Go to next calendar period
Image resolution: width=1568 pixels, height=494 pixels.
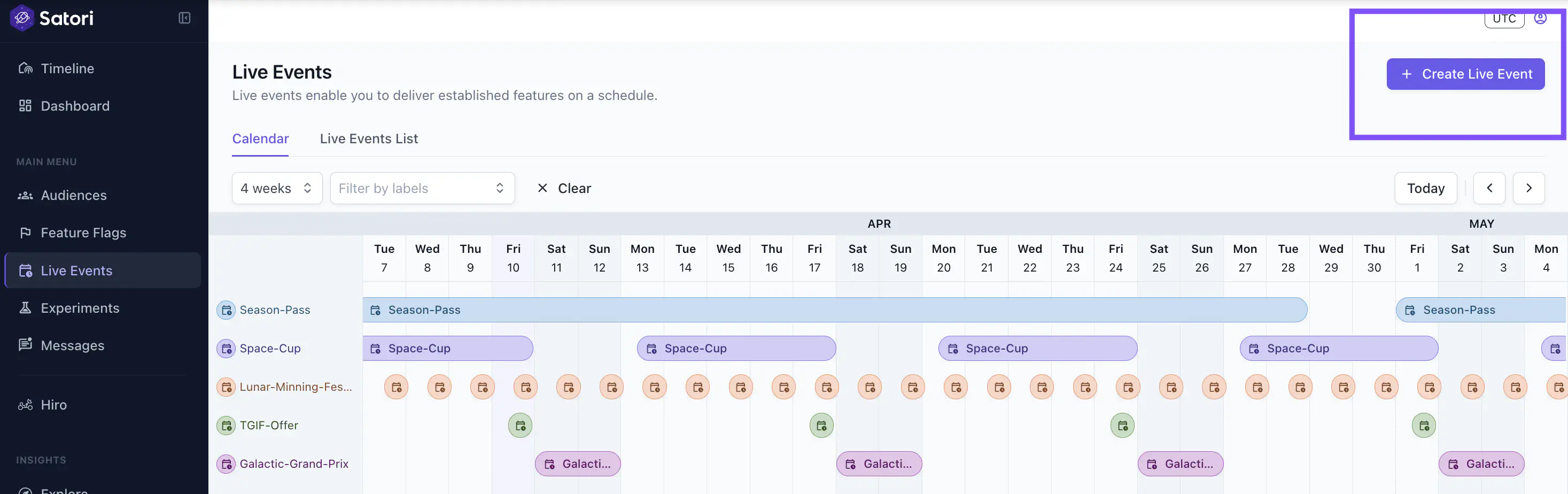point(1528,188)
